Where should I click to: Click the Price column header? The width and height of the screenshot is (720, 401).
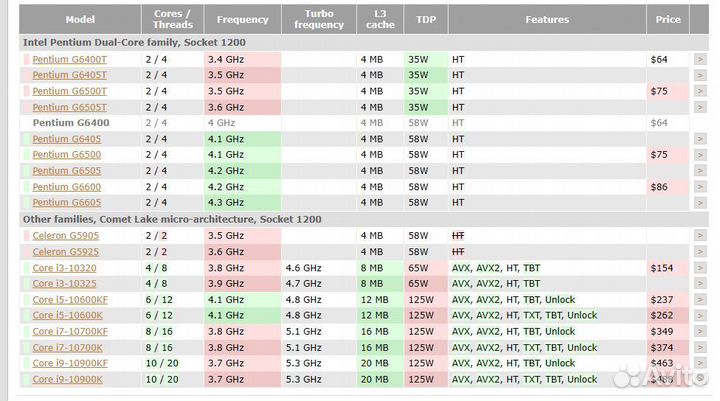click(668, 20)
